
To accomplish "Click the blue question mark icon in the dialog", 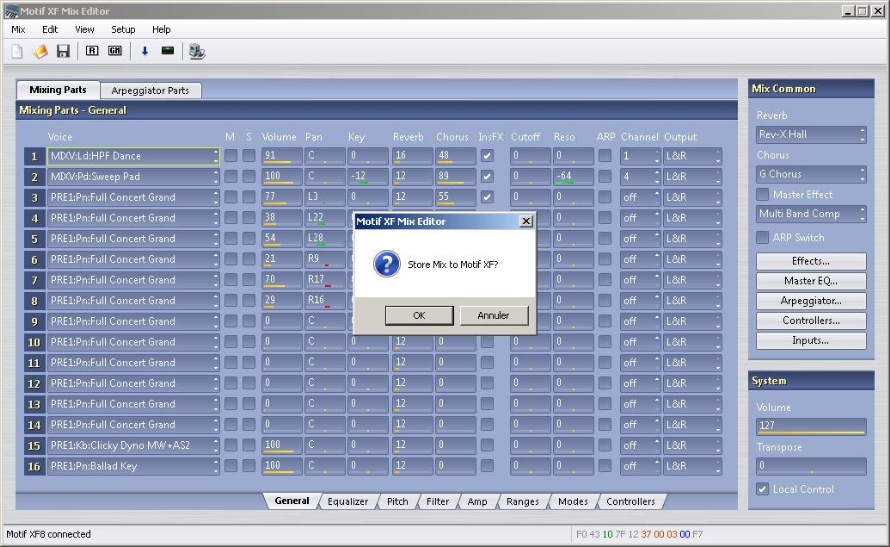I will [387, 264].
